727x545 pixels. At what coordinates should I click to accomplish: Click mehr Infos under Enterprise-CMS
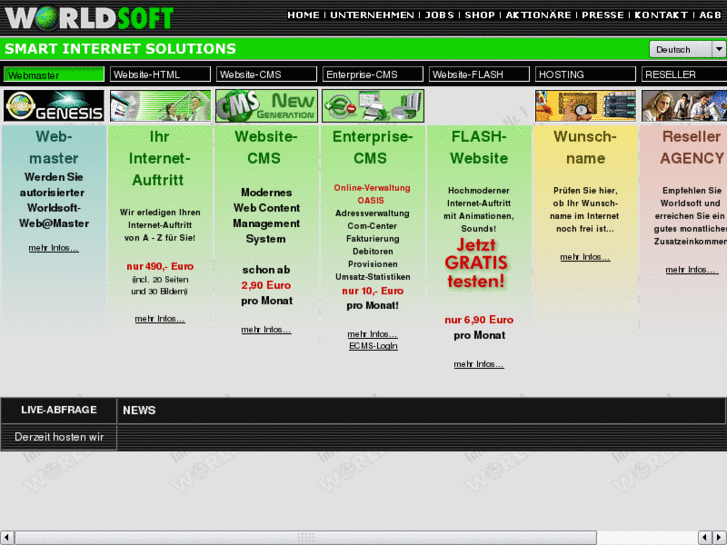[373, 334]
